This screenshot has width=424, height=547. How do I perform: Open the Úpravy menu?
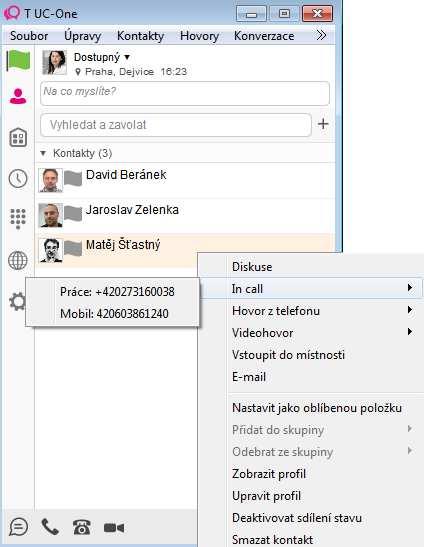(83, 36)
